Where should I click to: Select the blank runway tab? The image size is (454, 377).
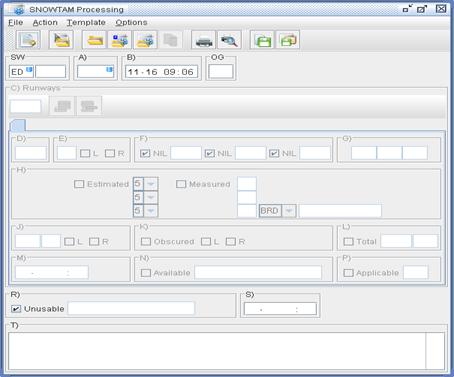18,125
